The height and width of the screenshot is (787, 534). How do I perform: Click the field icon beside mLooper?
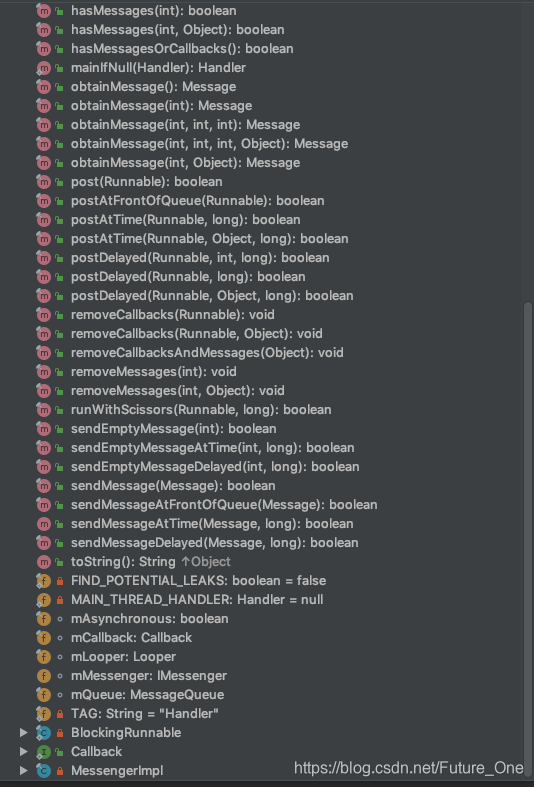point(44,657)
